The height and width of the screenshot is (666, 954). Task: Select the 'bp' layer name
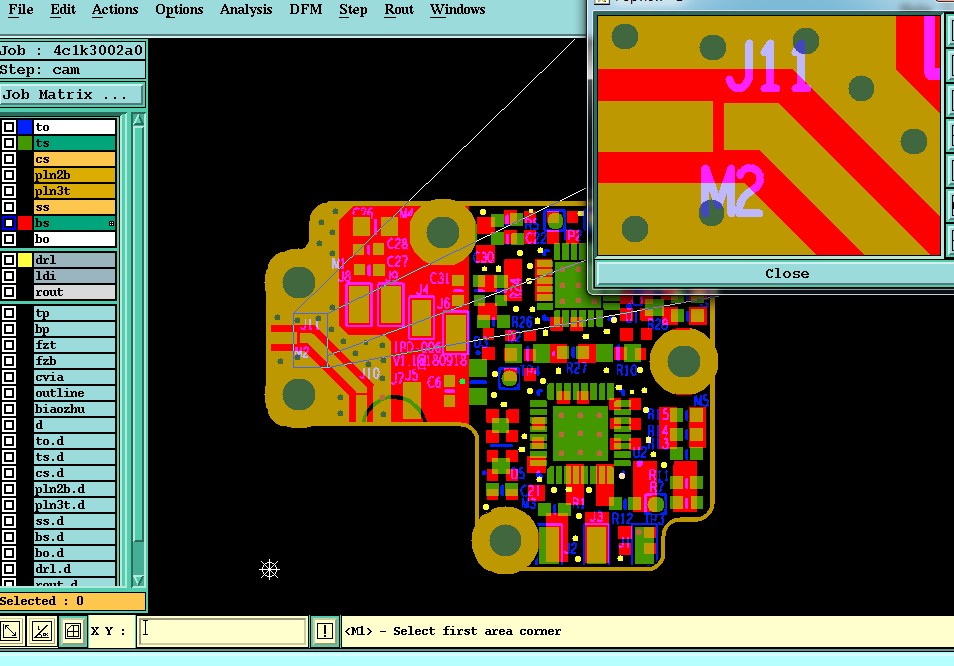74,329
